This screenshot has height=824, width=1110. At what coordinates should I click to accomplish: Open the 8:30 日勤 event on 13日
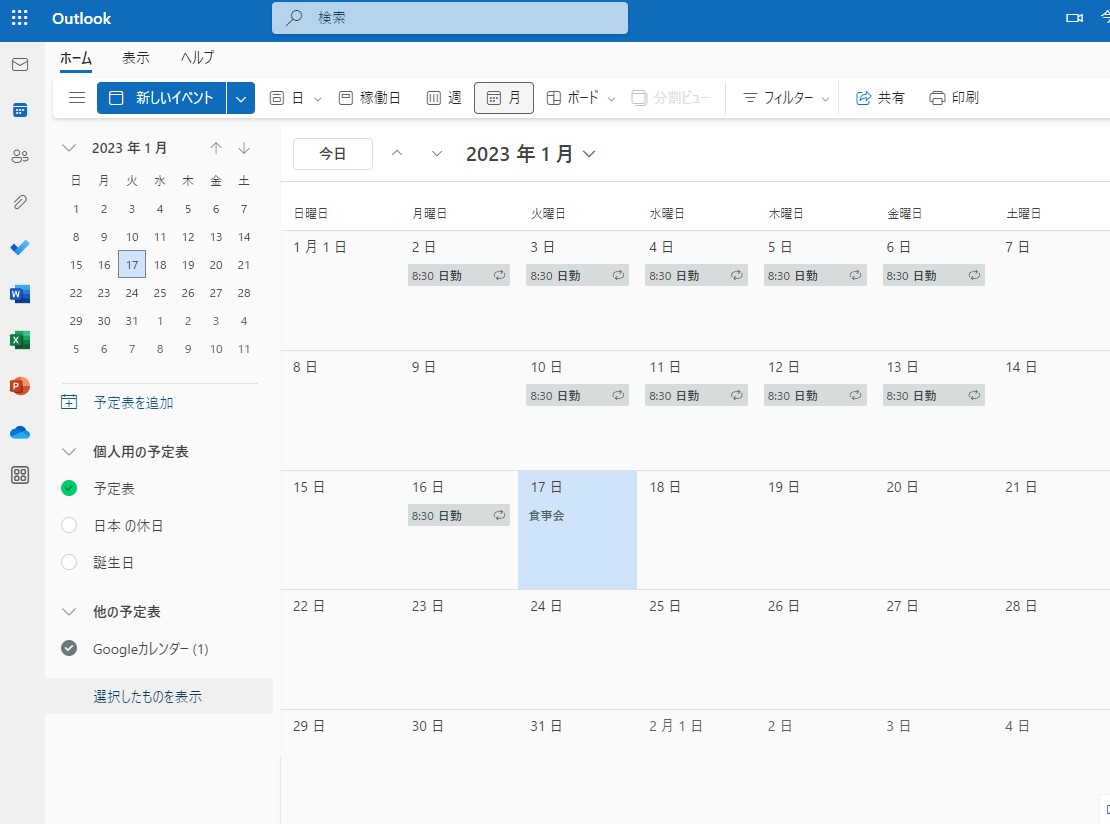pos(934,396)
